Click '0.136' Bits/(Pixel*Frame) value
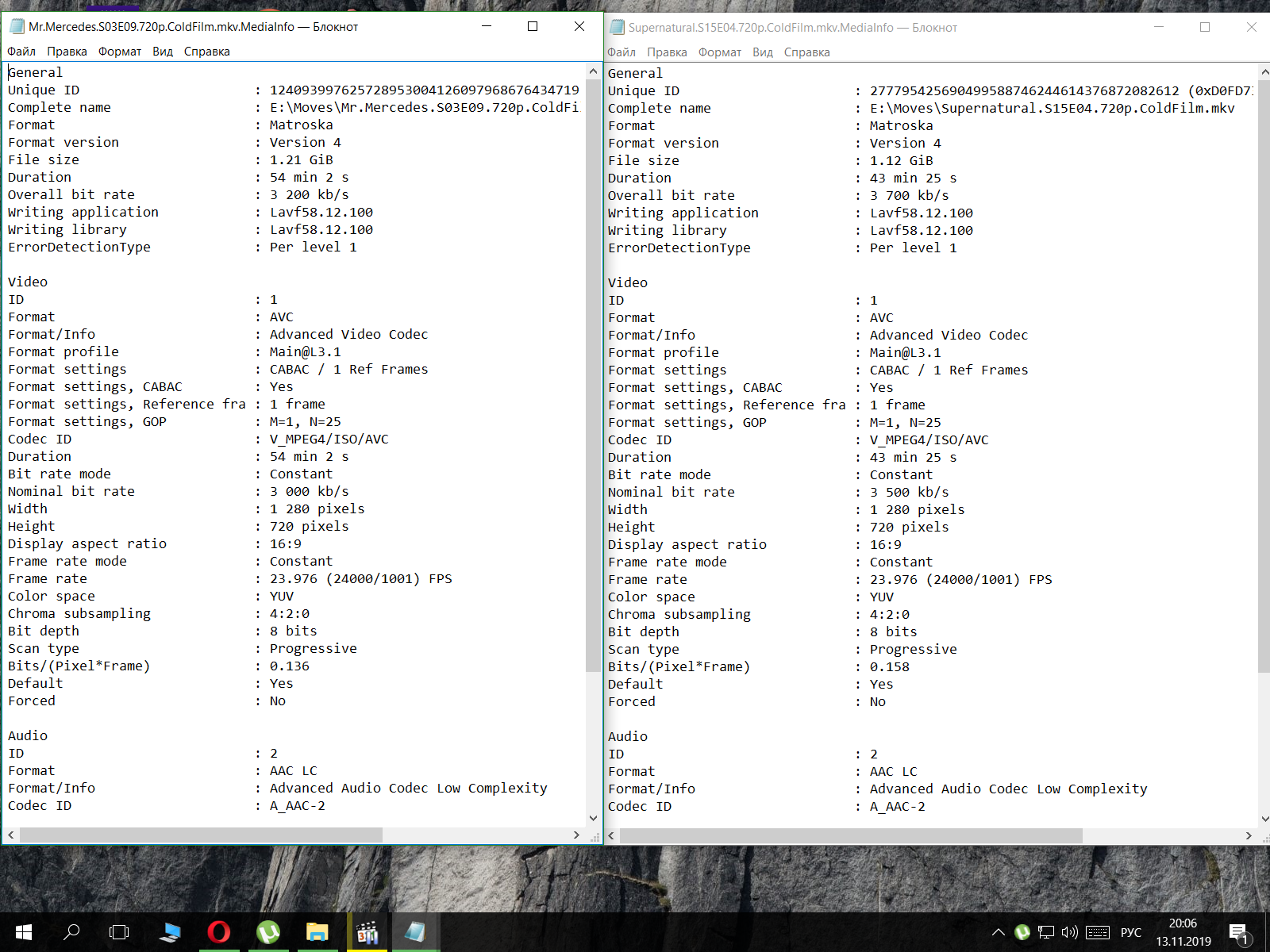 (290, 666)
